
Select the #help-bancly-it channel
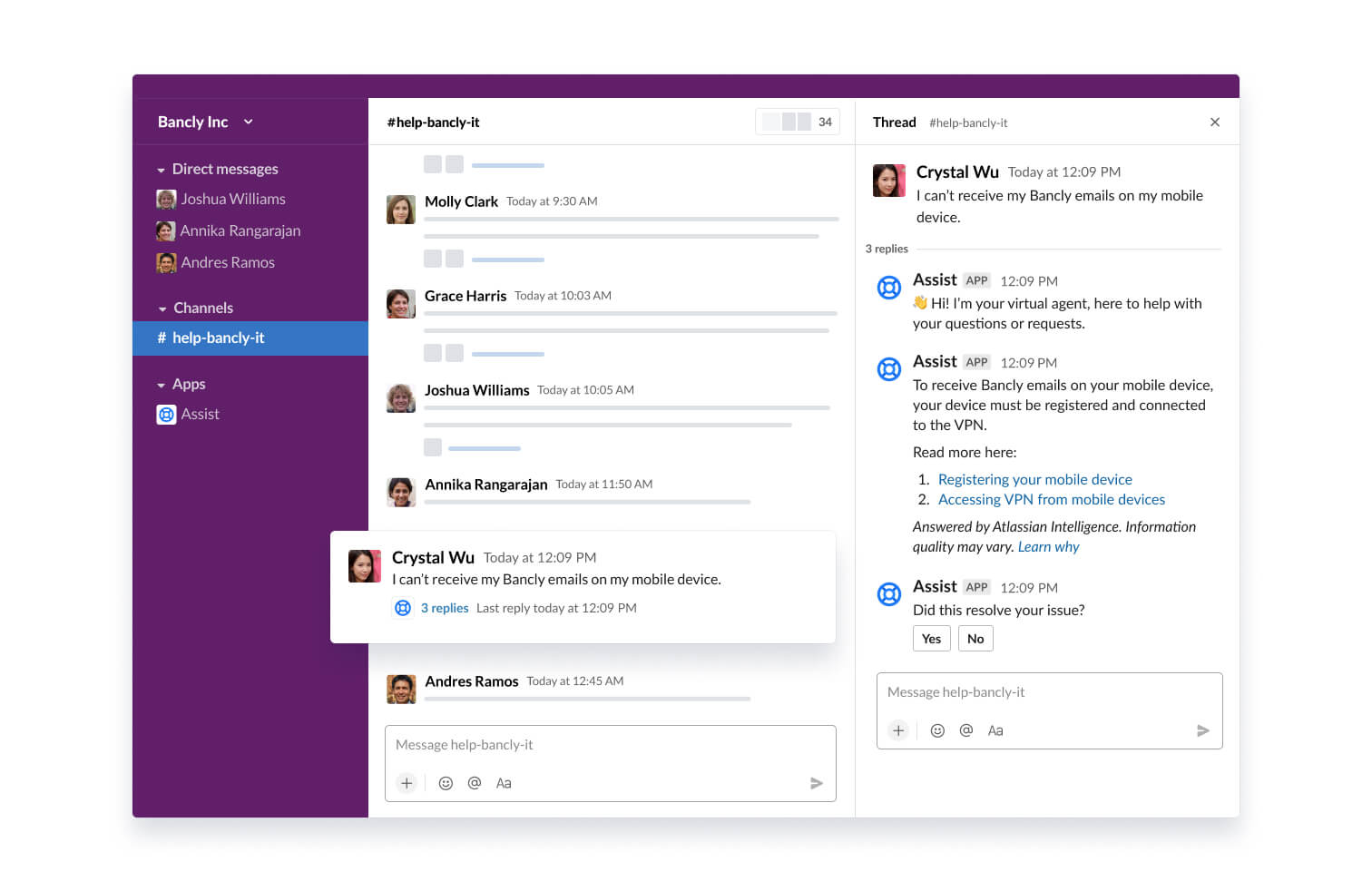point(219,338)
